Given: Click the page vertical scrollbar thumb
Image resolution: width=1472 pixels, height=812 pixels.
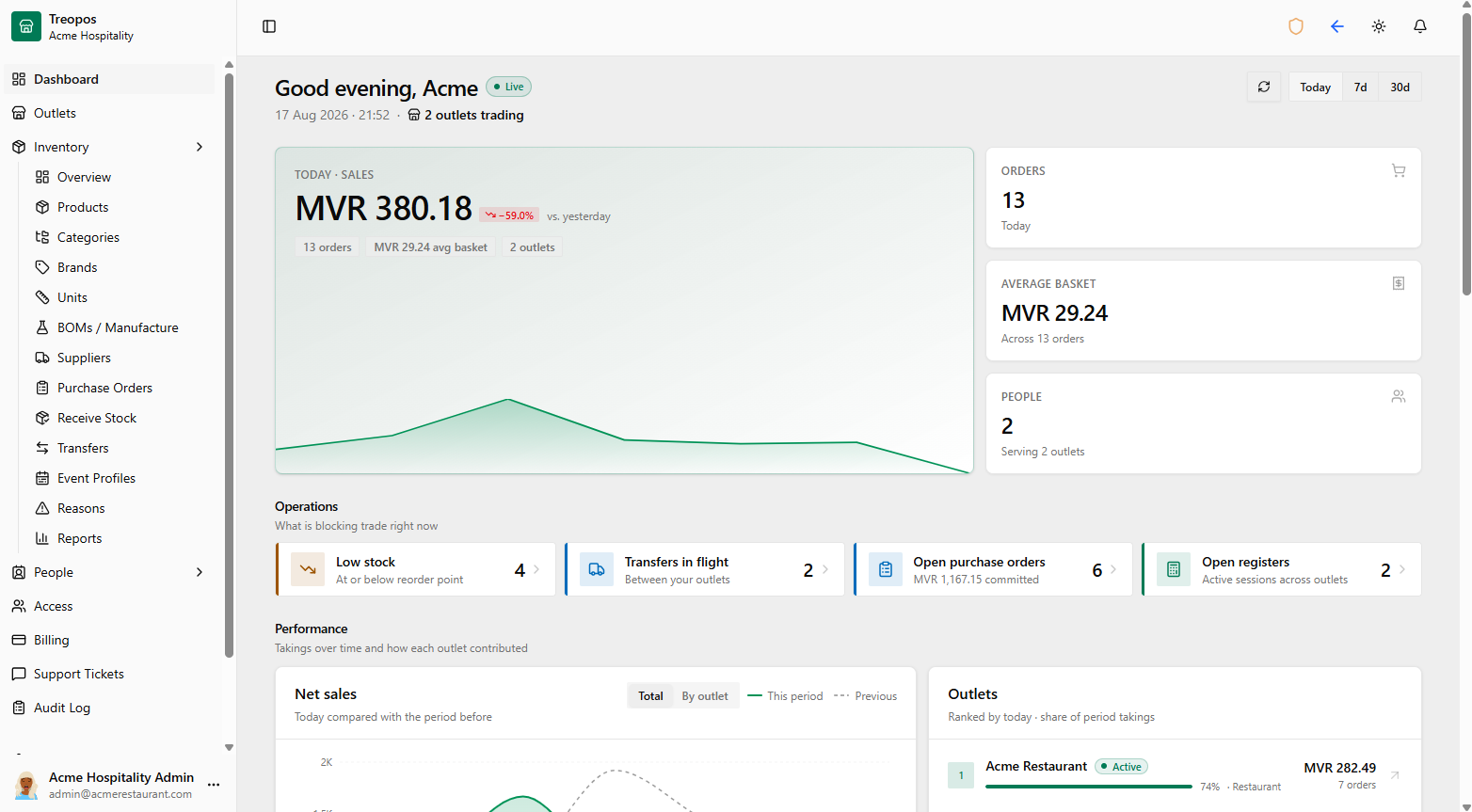Looking at the screenshot, I should tap(1465, 155).
